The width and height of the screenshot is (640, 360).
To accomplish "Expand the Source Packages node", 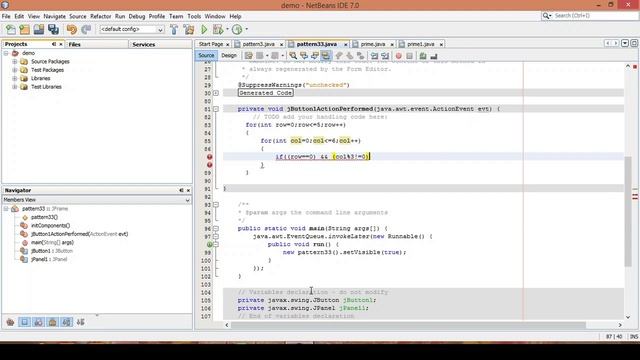I will pyautogui.click(x=15, y=62).
